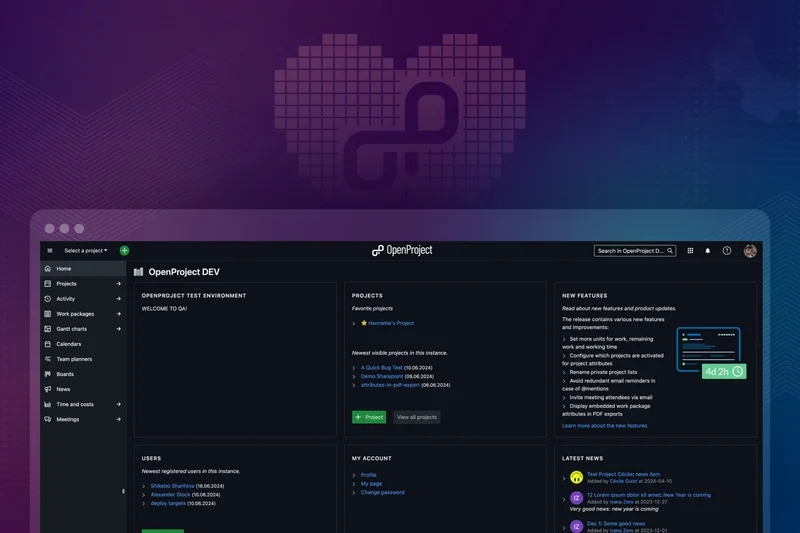Click the Activity clock icon

[x=47, y=299]
